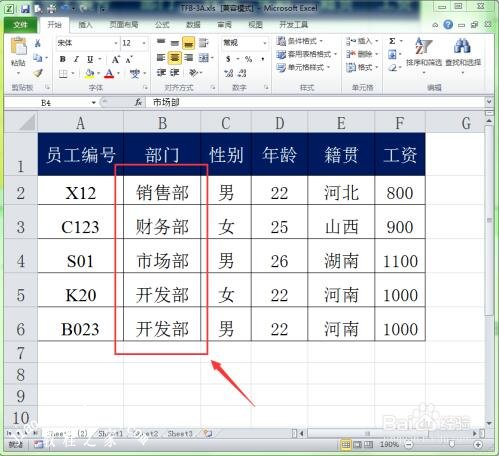Click the Cut scissors icon

click(38, 43)
